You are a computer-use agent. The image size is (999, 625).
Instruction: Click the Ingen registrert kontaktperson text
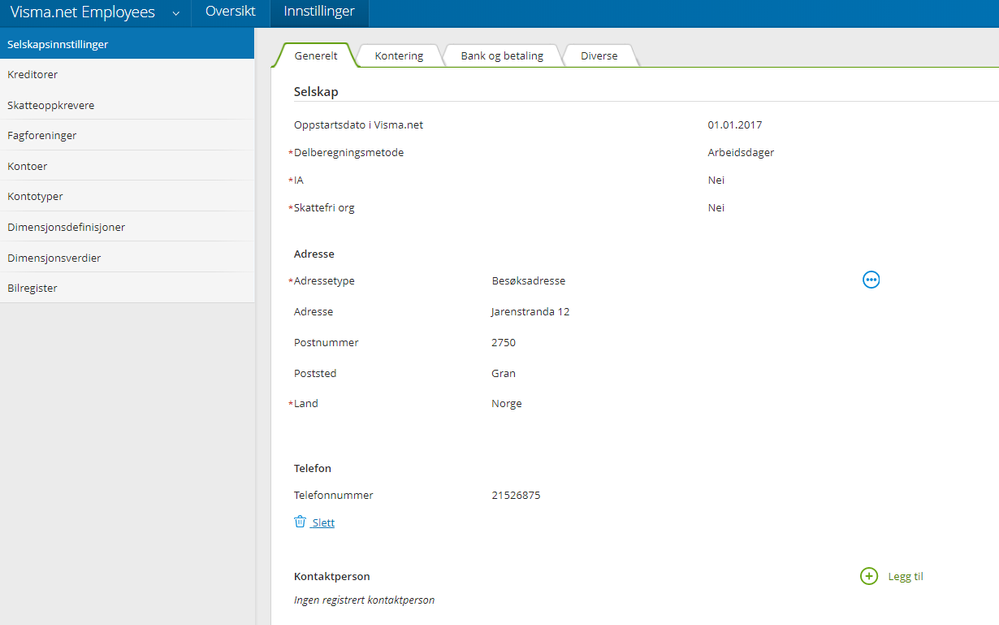[364, 600]
